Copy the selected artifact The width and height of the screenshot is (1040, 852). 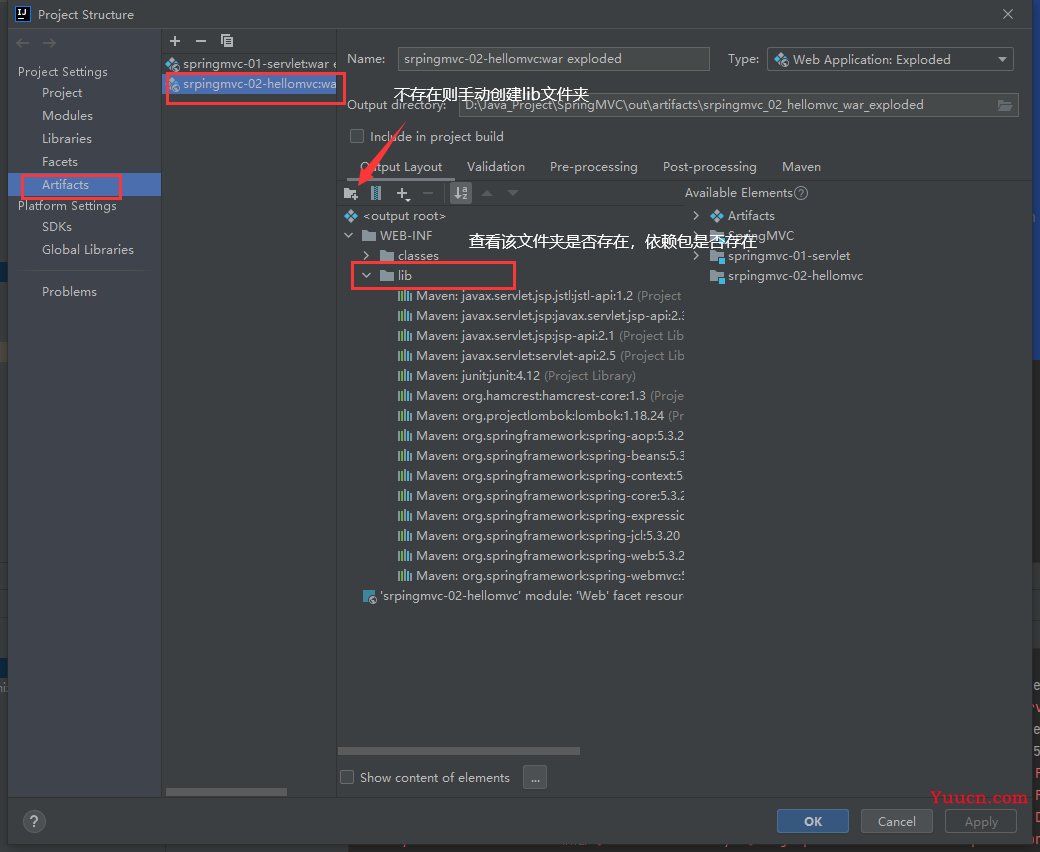point(227,41)
